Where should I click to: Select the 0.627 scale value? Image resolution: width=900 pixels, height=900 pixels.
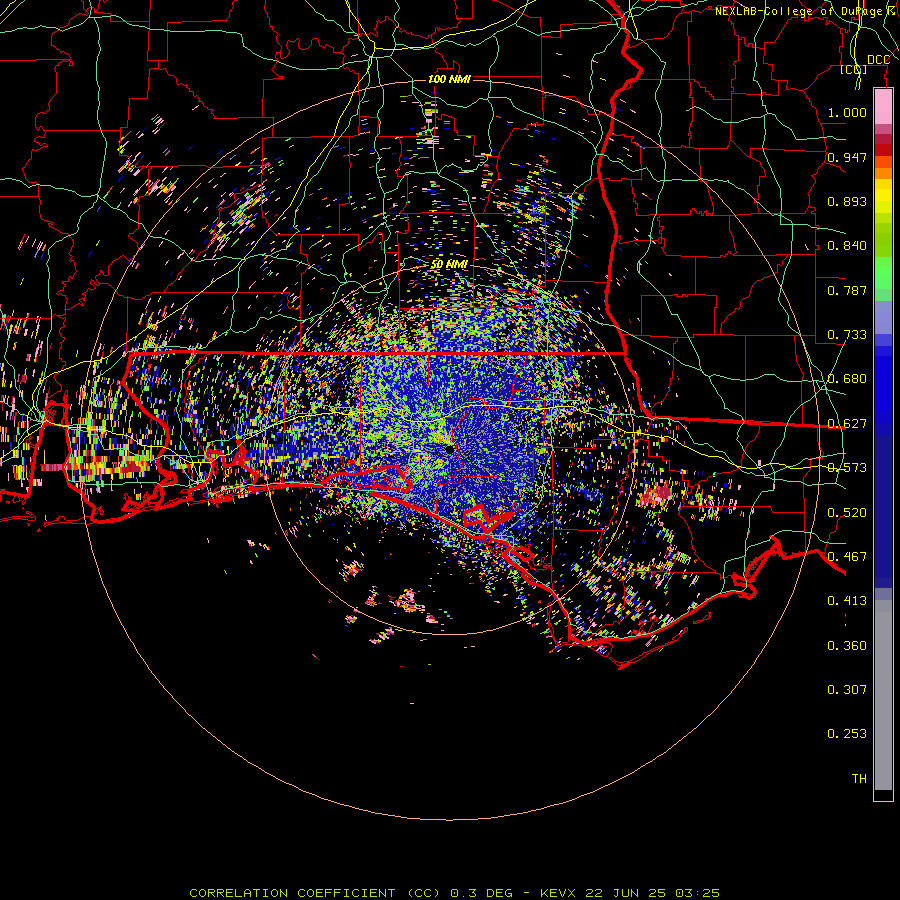pyautogui.click(x=847, y=424)
